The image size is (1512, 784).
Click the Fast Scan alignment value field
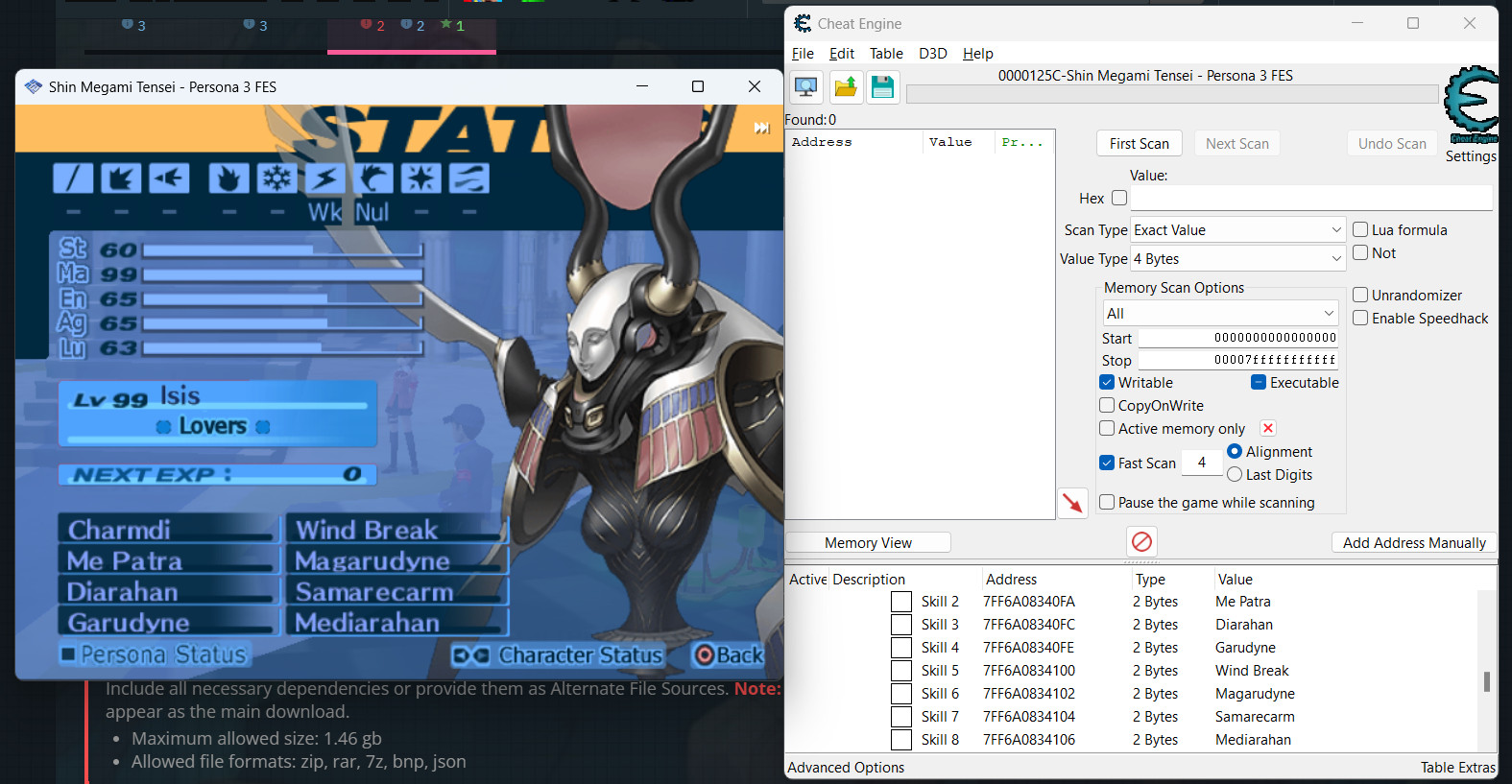pos(1202,463)
